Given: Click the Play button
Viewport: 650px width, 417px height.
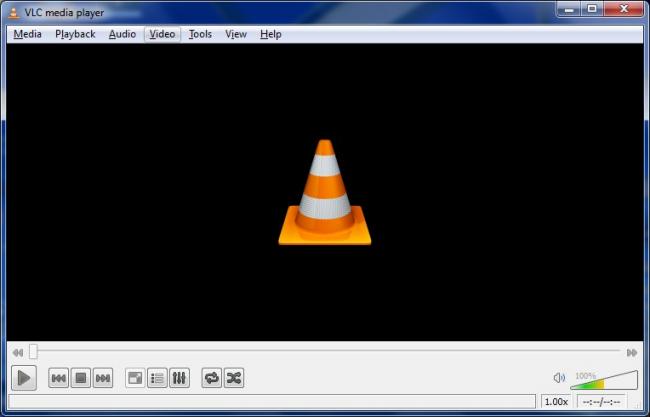Looking at the screenshot, I should click(x=24, y=378).
